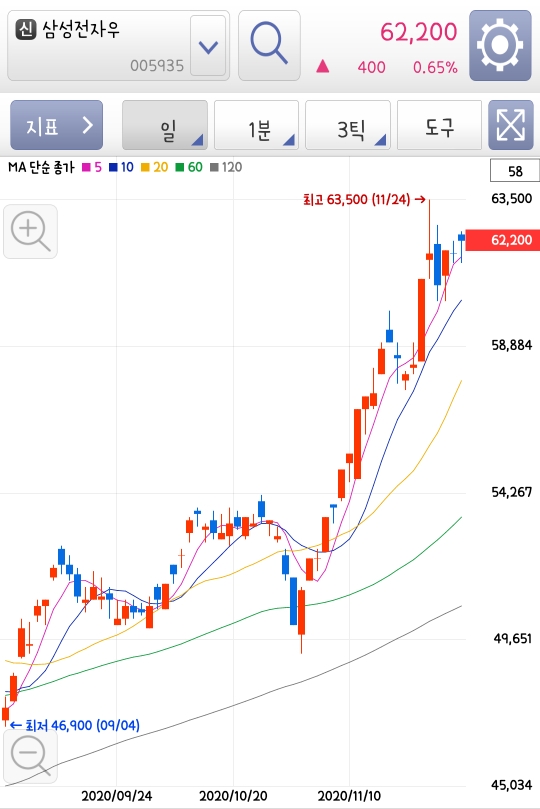This screenshot has width=540, height=809.
Task: Click the 0.65% change percentage
Action: click(435, 68)
